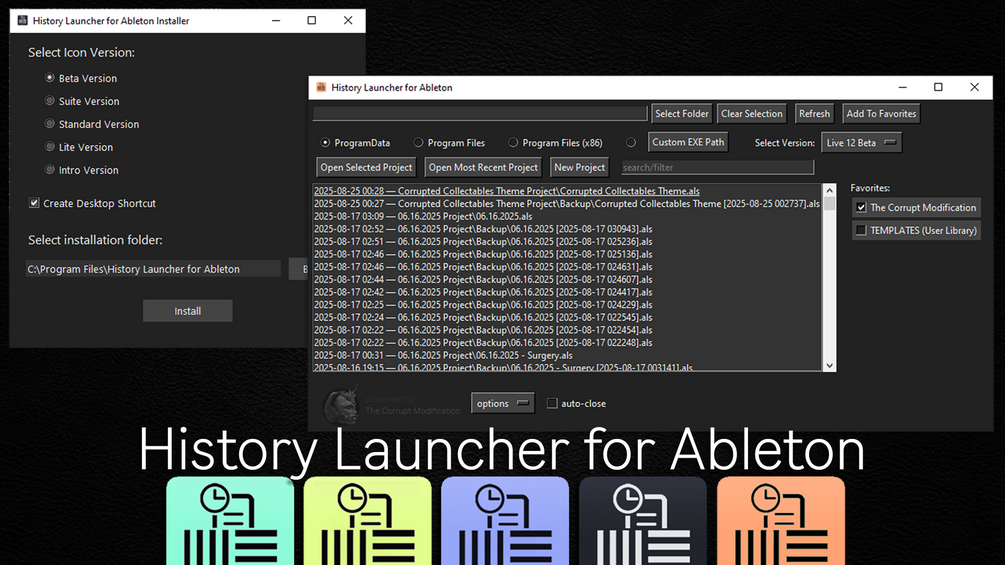Maximize the History Launcher for Ableton window
Screen dimensions: 1005x565
point(938,87)
